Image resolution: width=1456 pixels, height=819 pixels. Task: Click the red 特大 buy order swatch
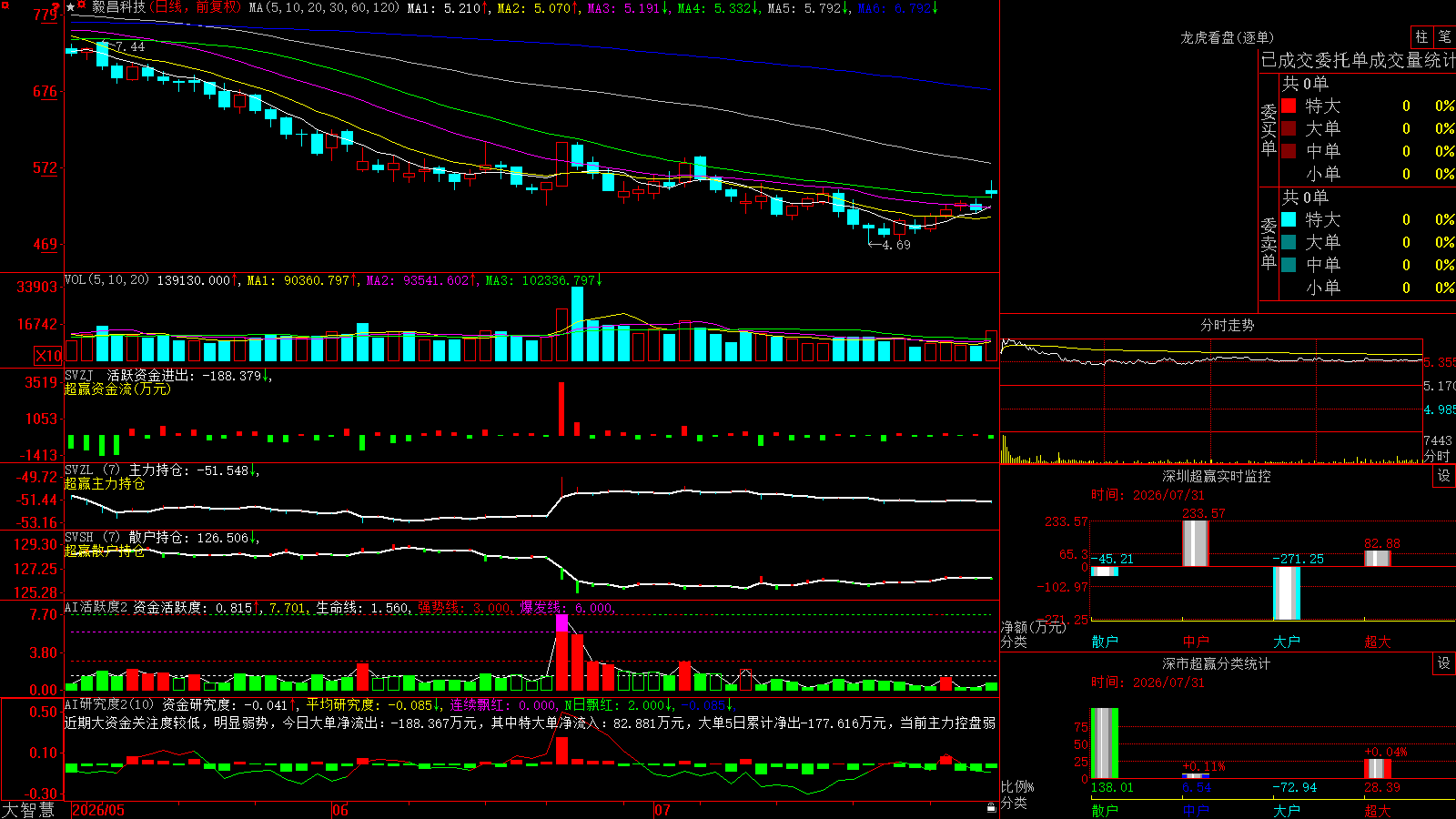(1289, 106)
